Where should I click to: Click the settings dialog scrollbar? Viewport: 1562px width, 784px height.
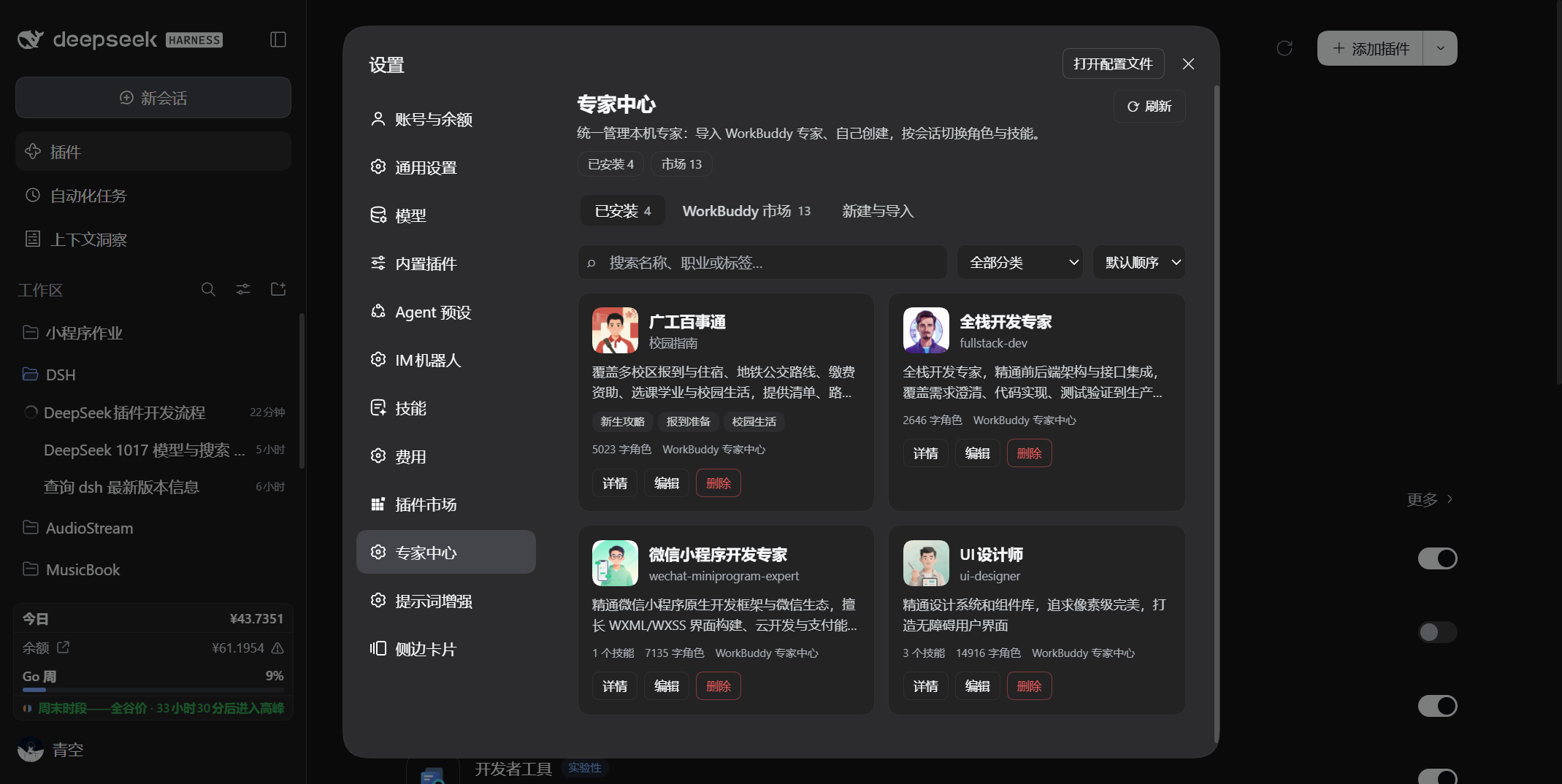click(1217, 412)
